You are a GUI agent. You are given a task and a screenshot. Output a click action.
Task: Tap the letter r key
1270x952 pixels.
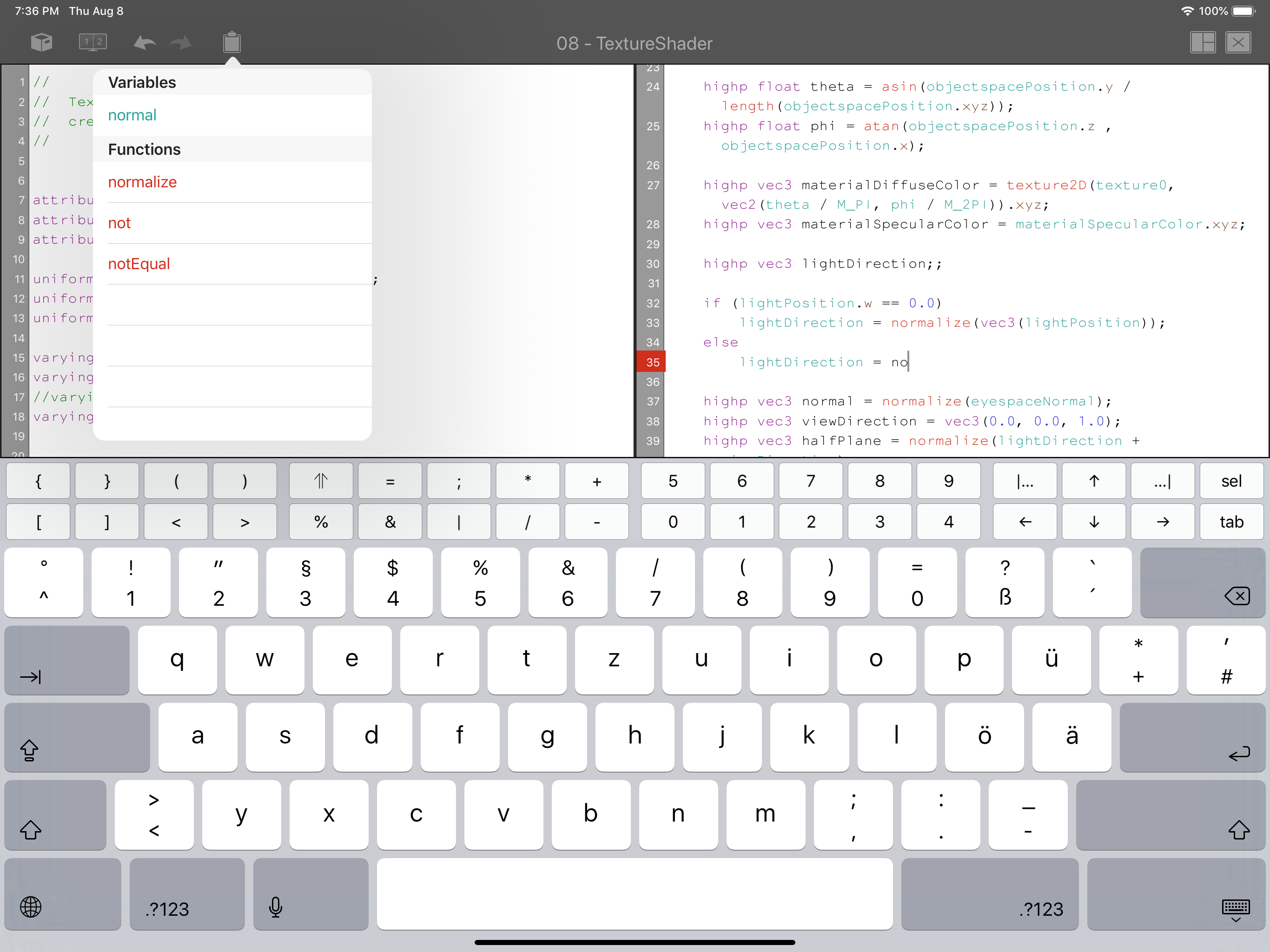(x=439, y=661)
